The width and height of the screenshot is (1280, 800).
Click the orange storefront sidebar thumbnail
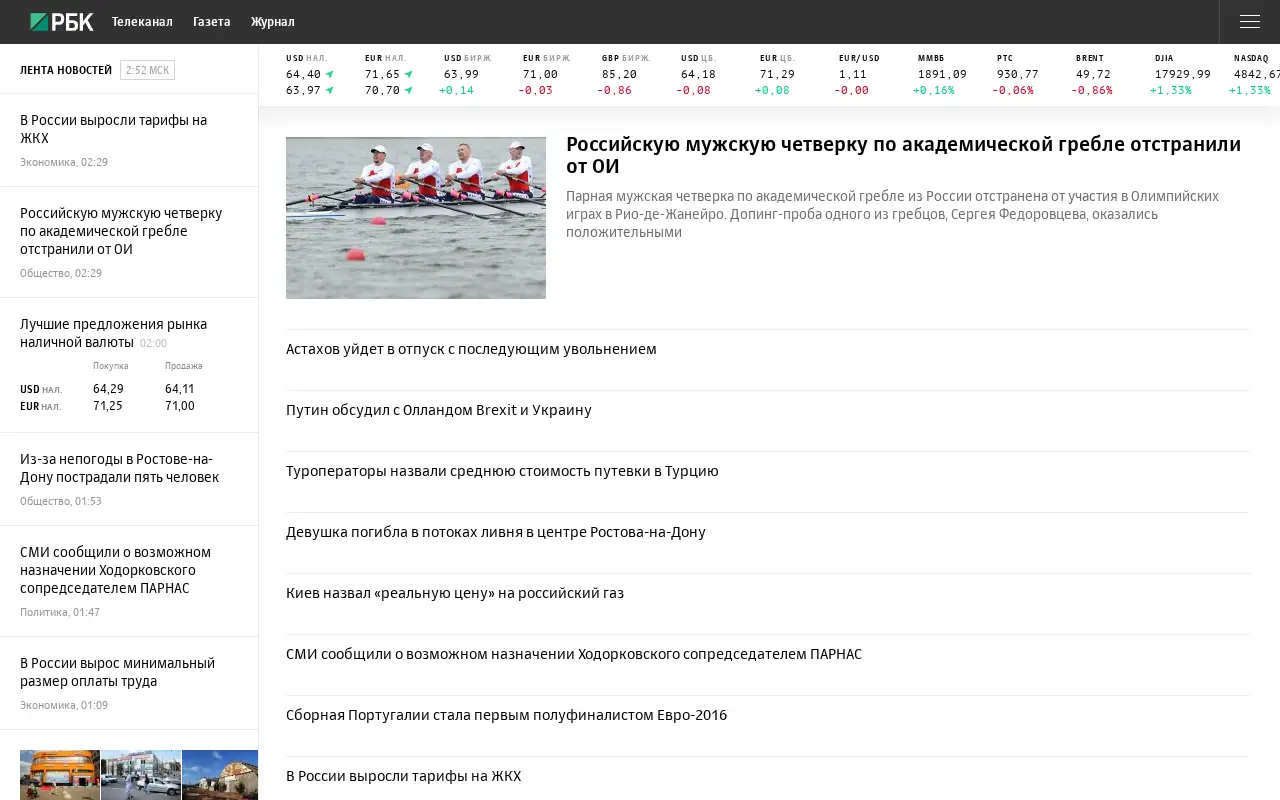coord(60,775)
